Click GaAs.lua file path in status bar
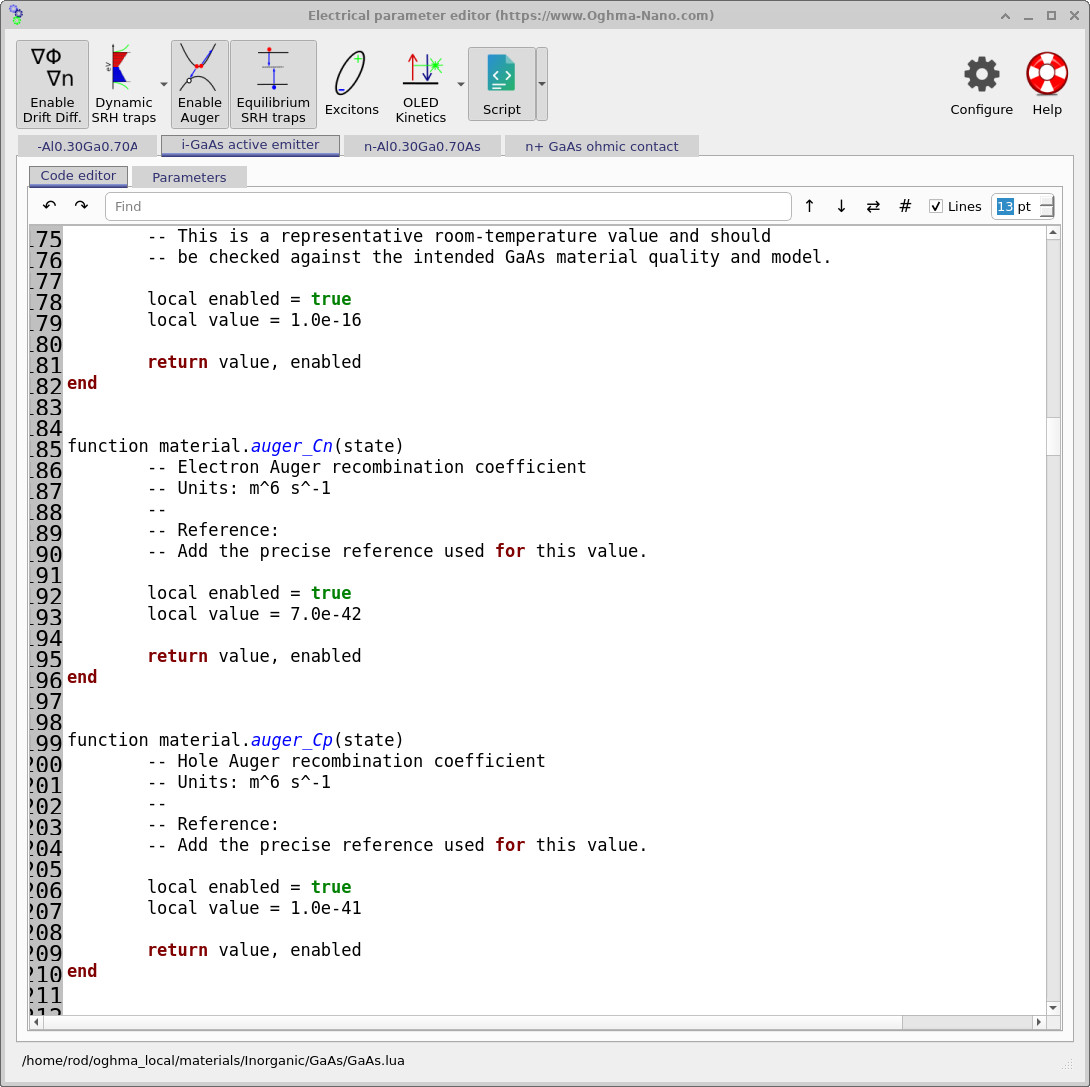The height and width of the screenshot is (1087, 1090). tap(213, 1061)
